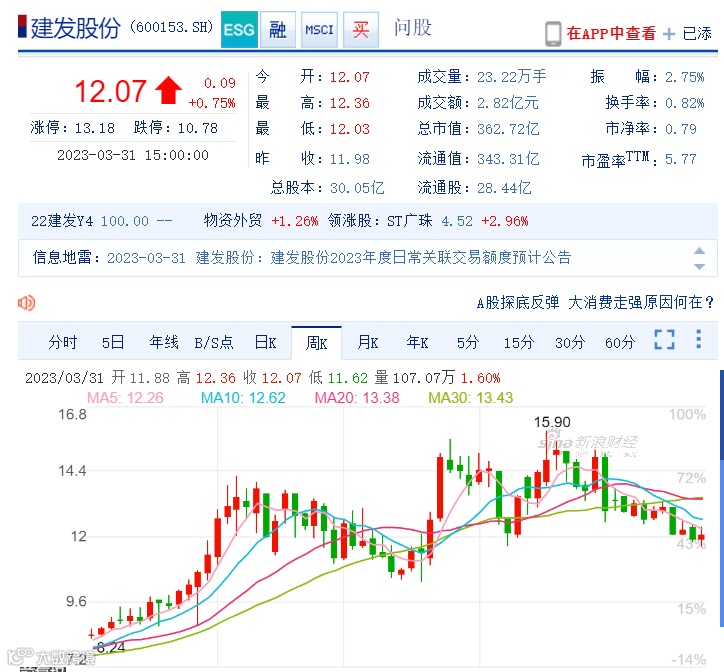Open headline A股探底反弹 大消费走强原因何在
The width and height of the screenshot is (724, 672).
(595, 303)
